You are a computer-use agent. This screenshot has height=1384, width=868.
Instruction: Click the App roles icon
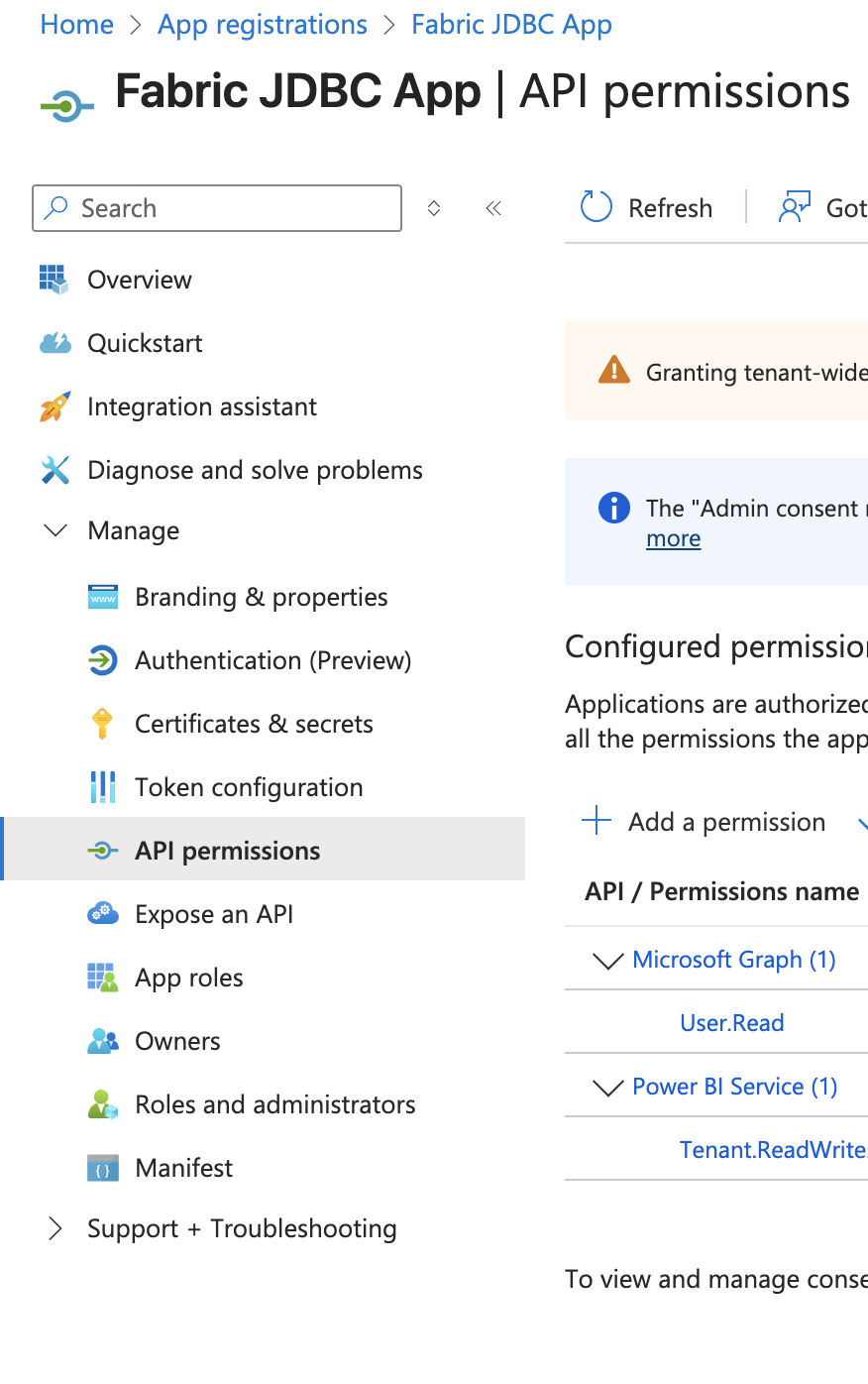coord(102,978)
